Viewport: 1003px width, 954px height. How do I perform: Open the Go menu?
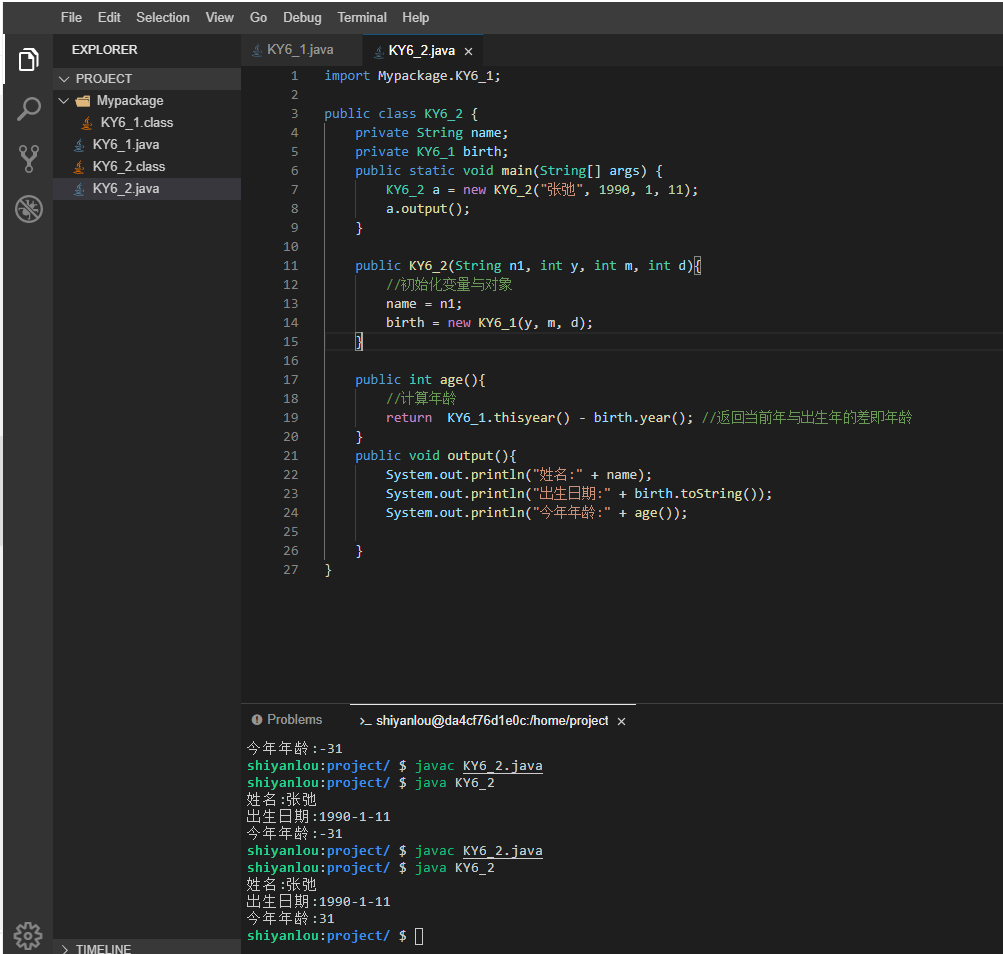point(258,17)
